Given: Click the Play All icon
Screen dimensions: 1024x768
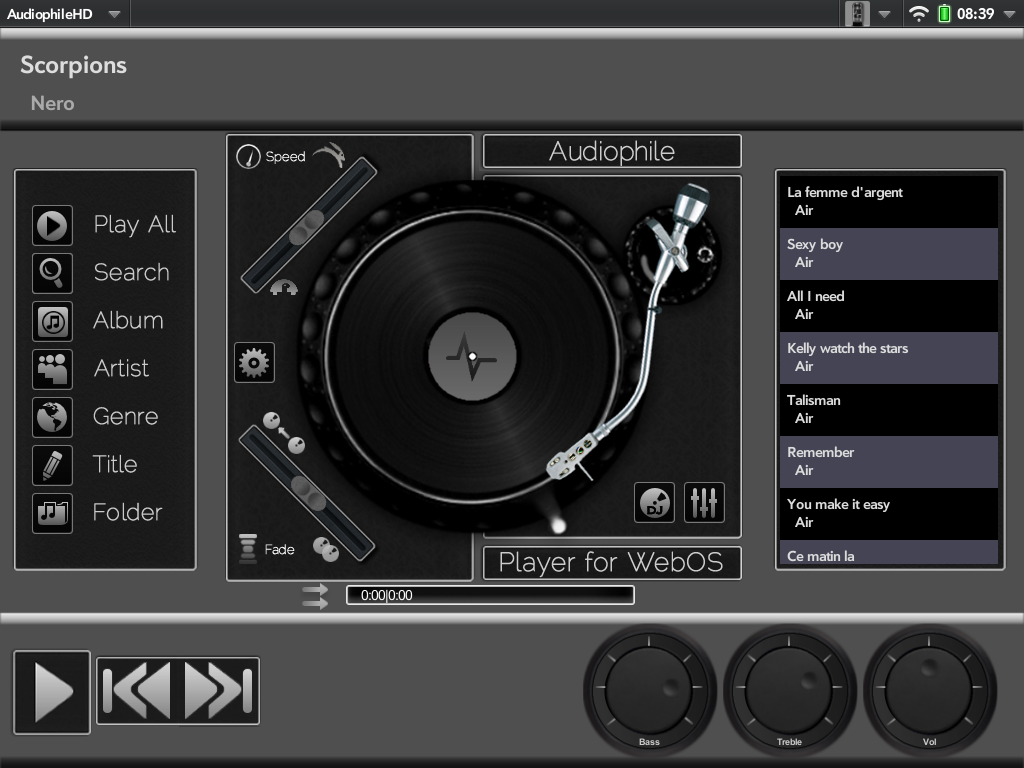Looking at the screenshot, I should click(x=52, y=225).
